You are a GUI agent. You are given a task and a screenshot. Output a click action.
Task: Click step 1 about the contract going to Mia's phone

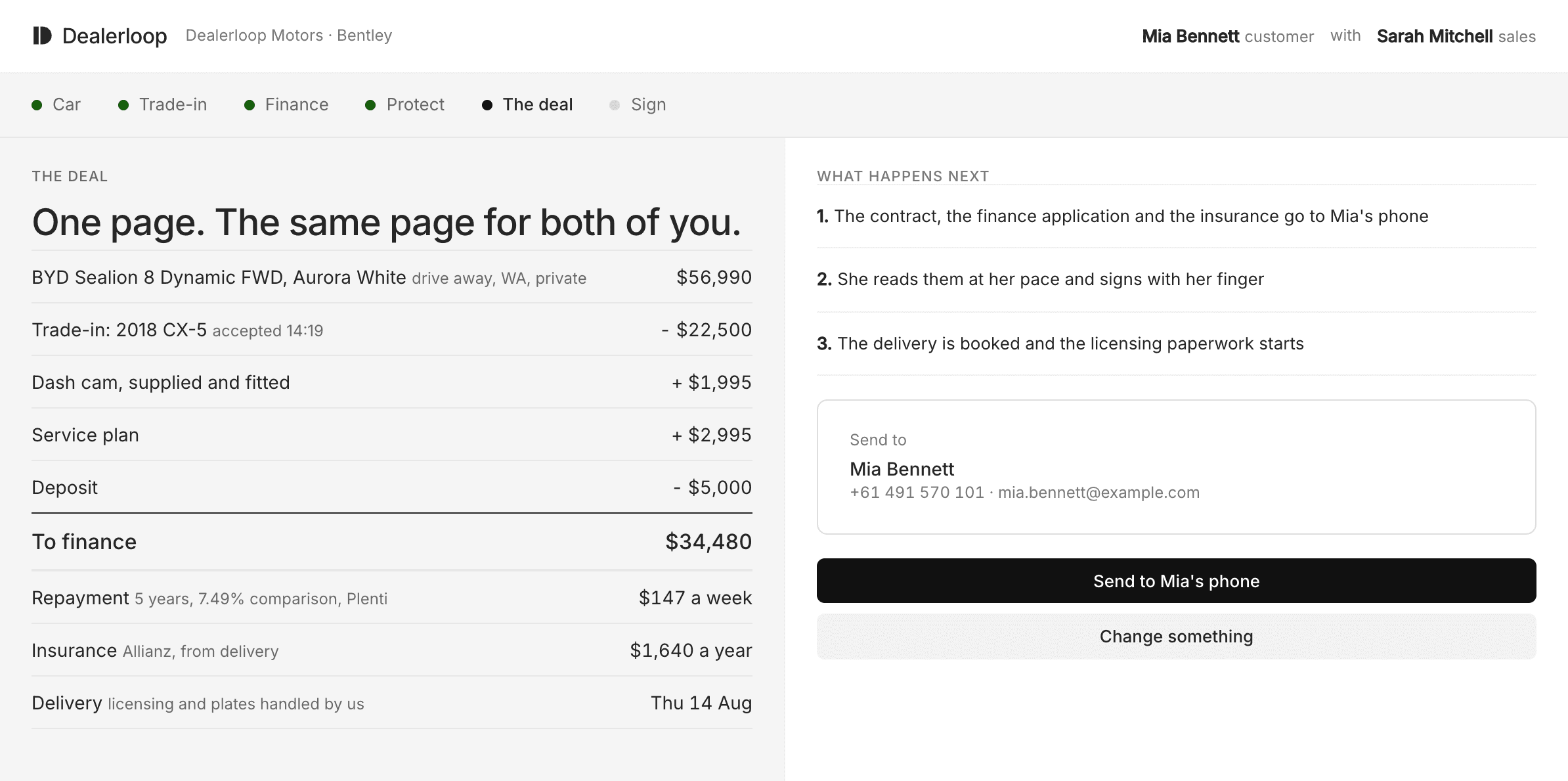click(1176, 216)
